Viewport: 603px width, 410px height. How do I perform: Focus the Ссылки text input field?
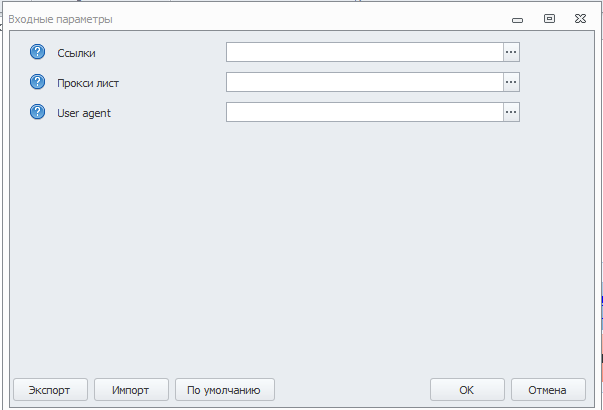[x=365, y=52]
